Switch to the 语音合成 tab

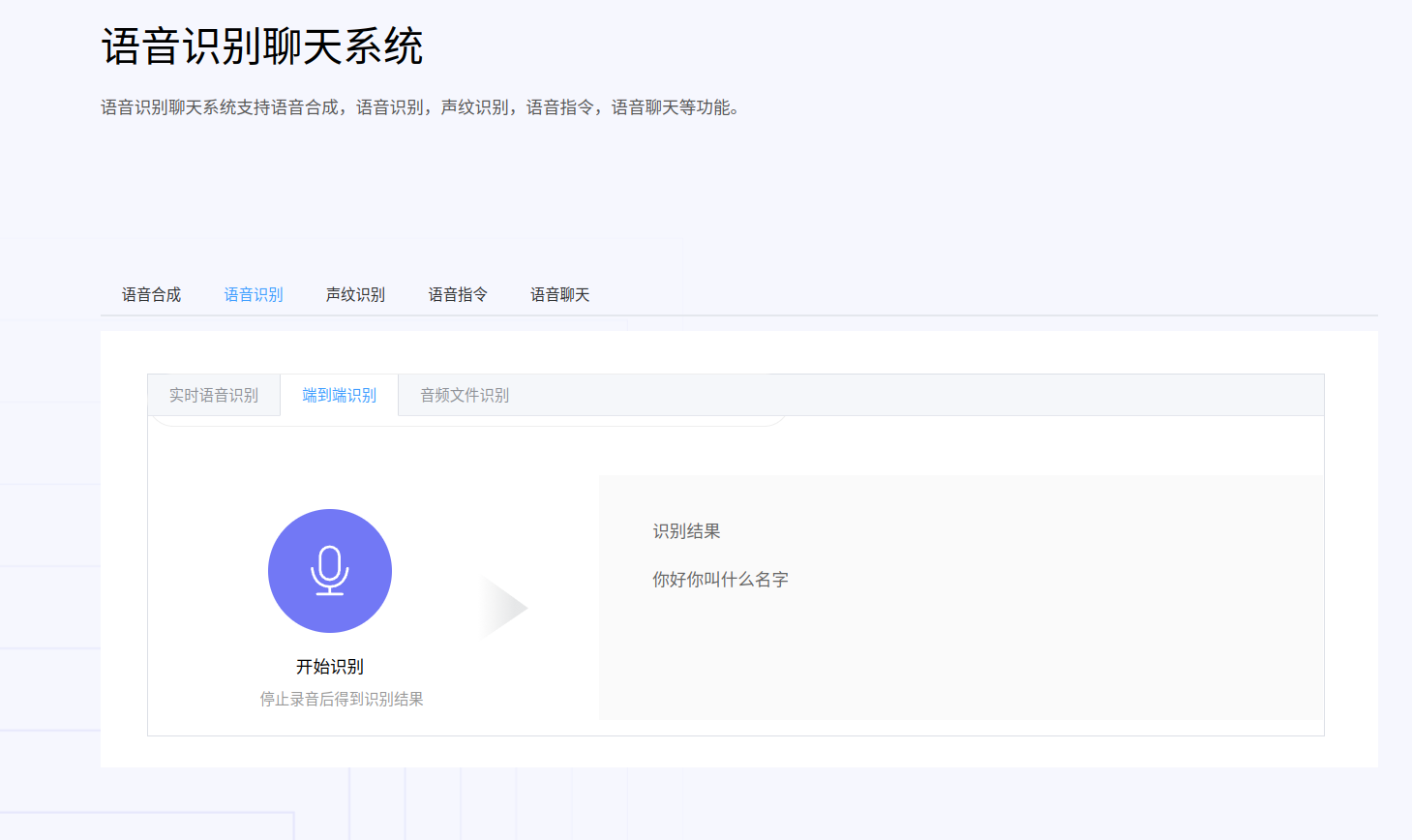[x=151, y=295]
